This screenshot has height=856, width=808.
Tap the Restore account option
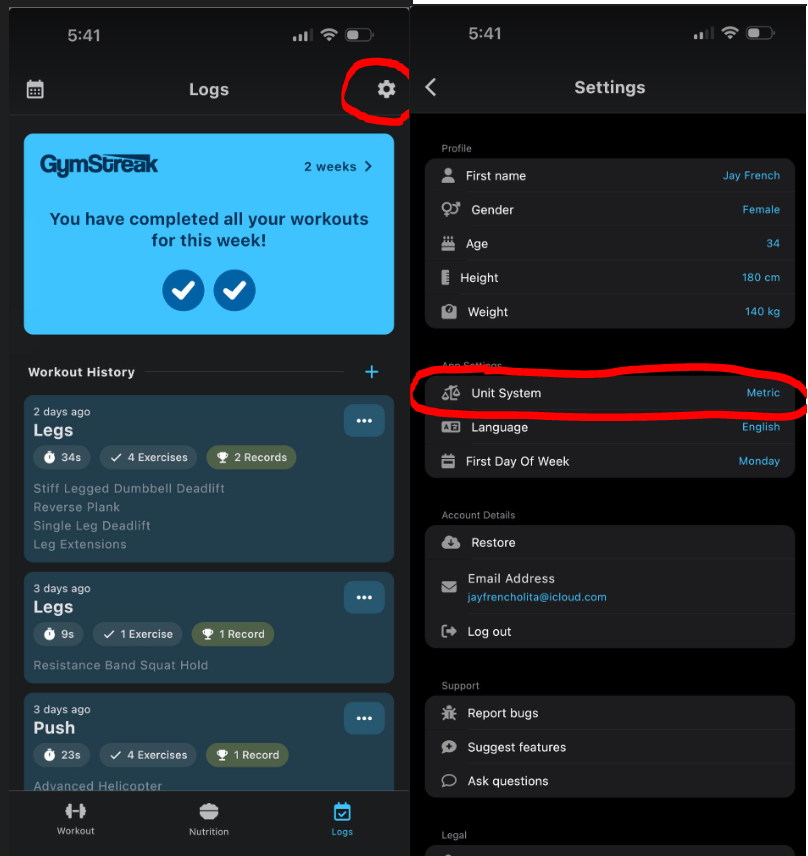610,543
